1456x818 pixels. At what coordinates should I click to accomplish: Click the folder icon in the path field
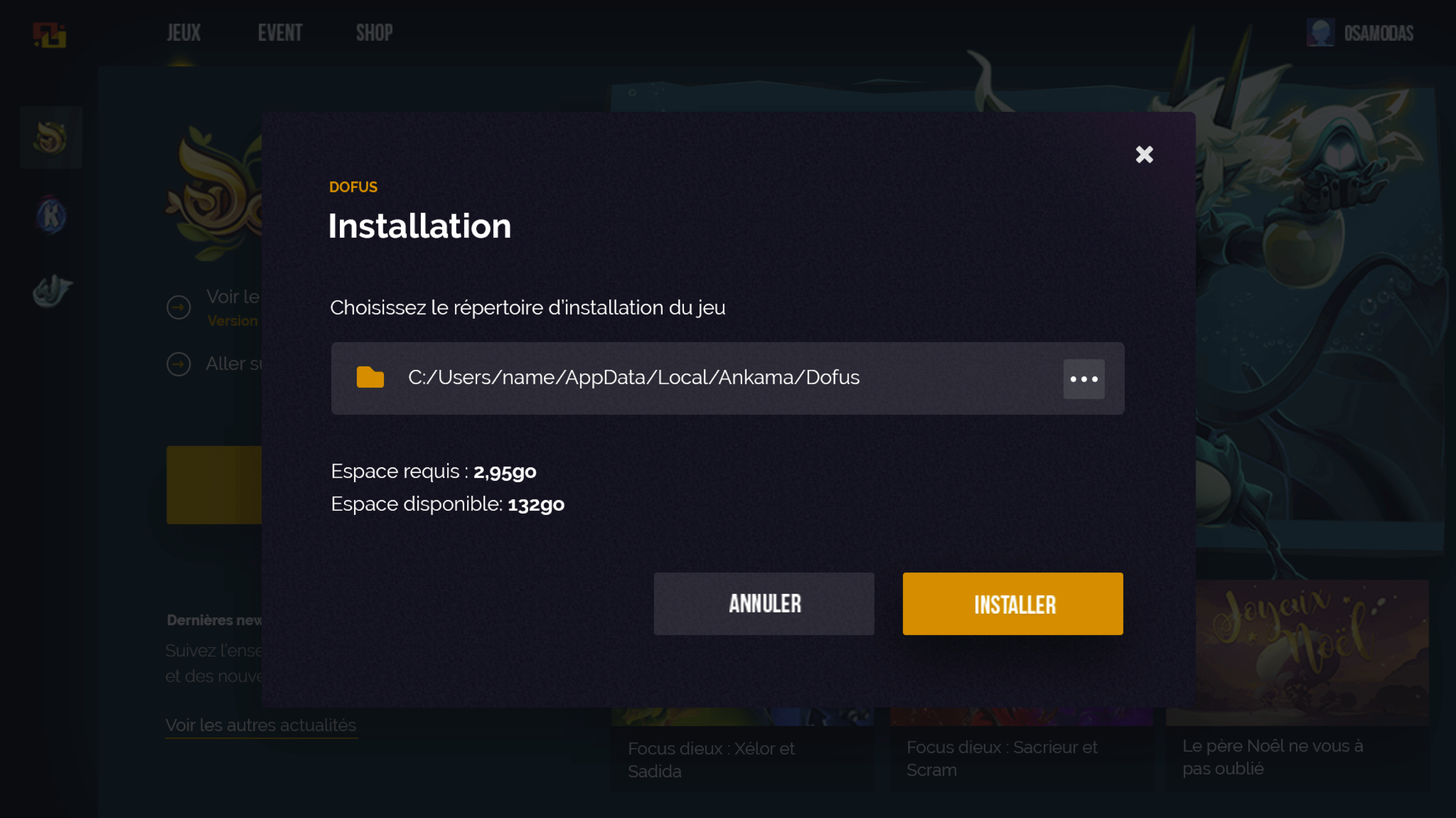(370, 378)
